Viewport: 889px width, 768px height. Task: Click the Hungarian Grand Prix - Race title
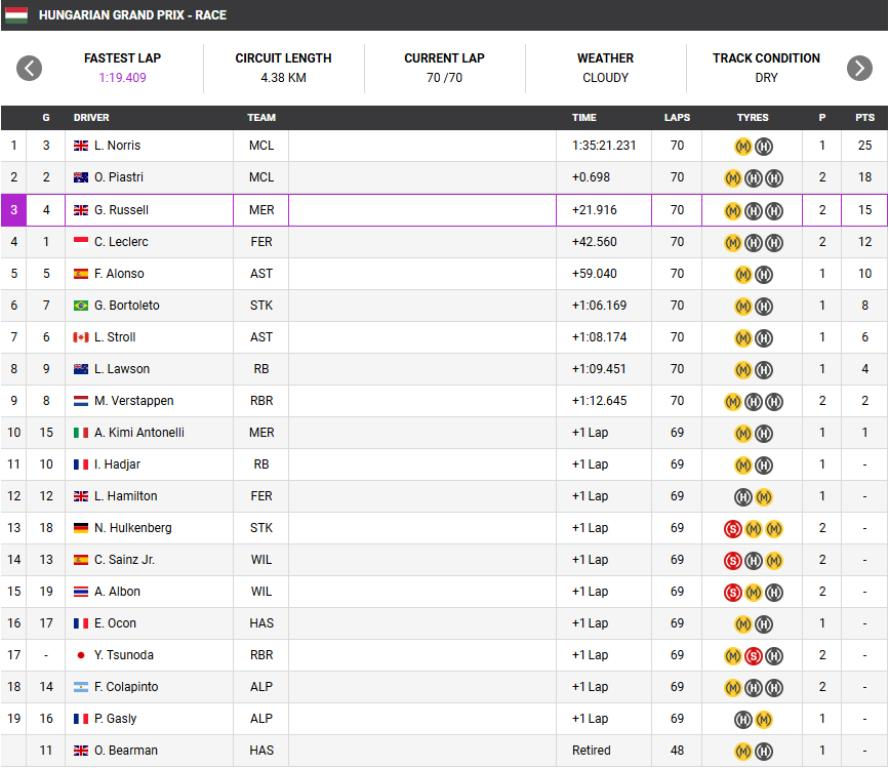[133, 15]
